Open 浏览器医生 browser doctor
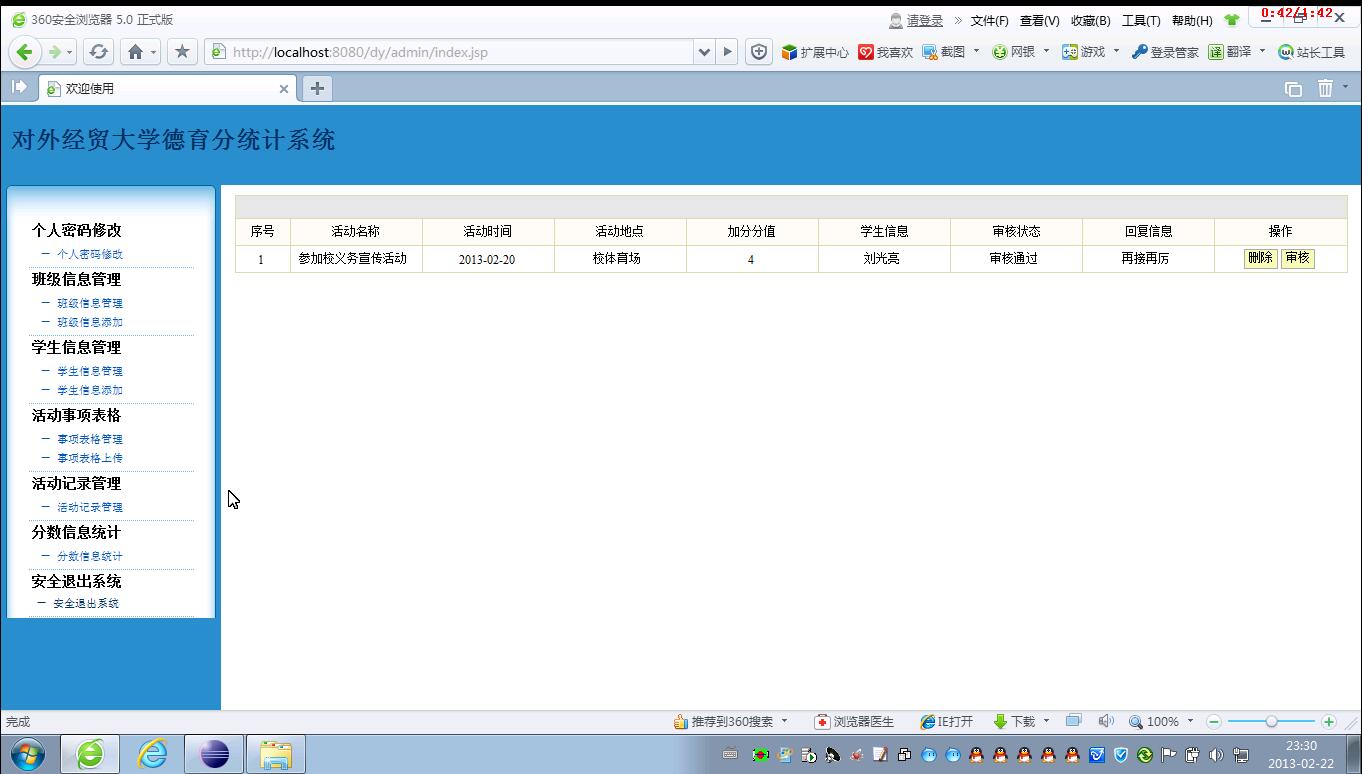Viewport: 1362px width, 774px height. 855,721
